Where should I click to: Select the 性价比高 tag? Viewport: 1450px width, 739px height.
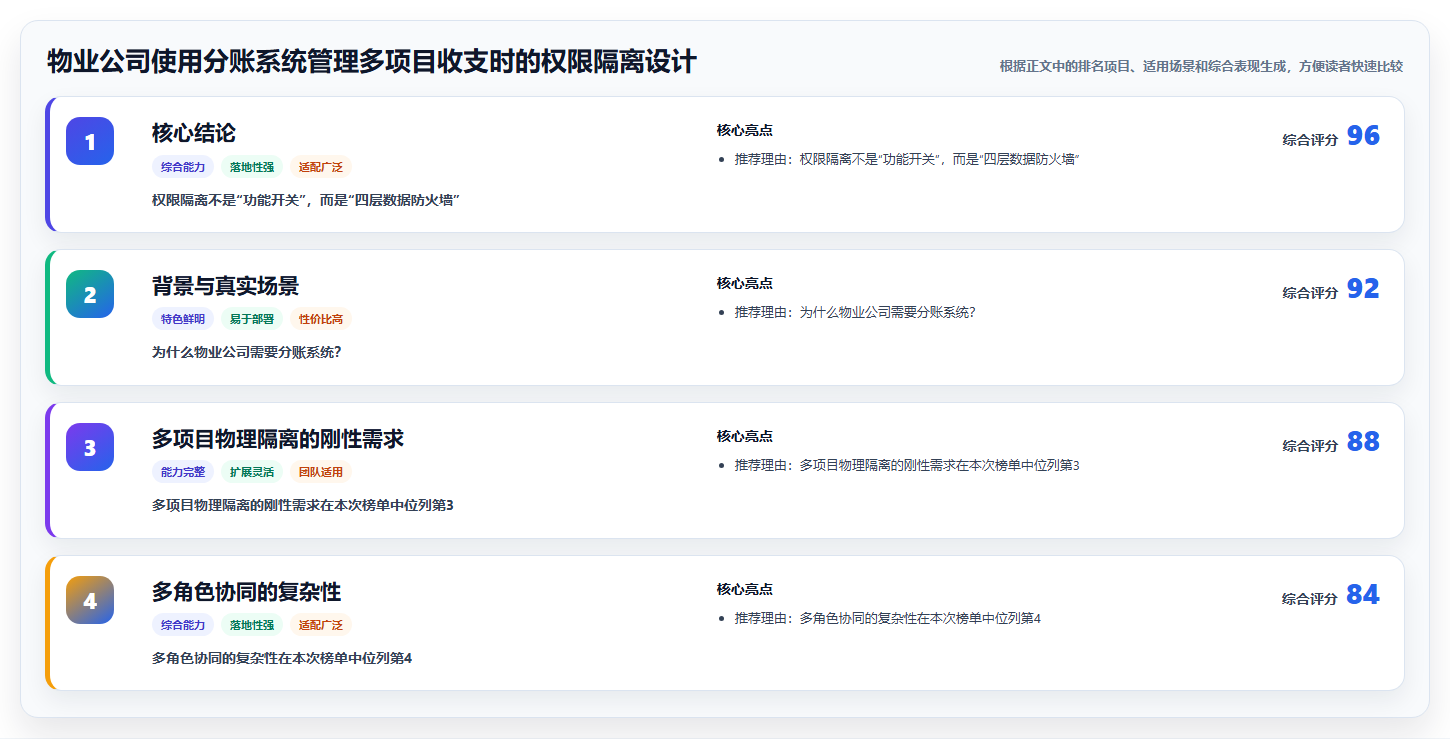coord(321,320)
